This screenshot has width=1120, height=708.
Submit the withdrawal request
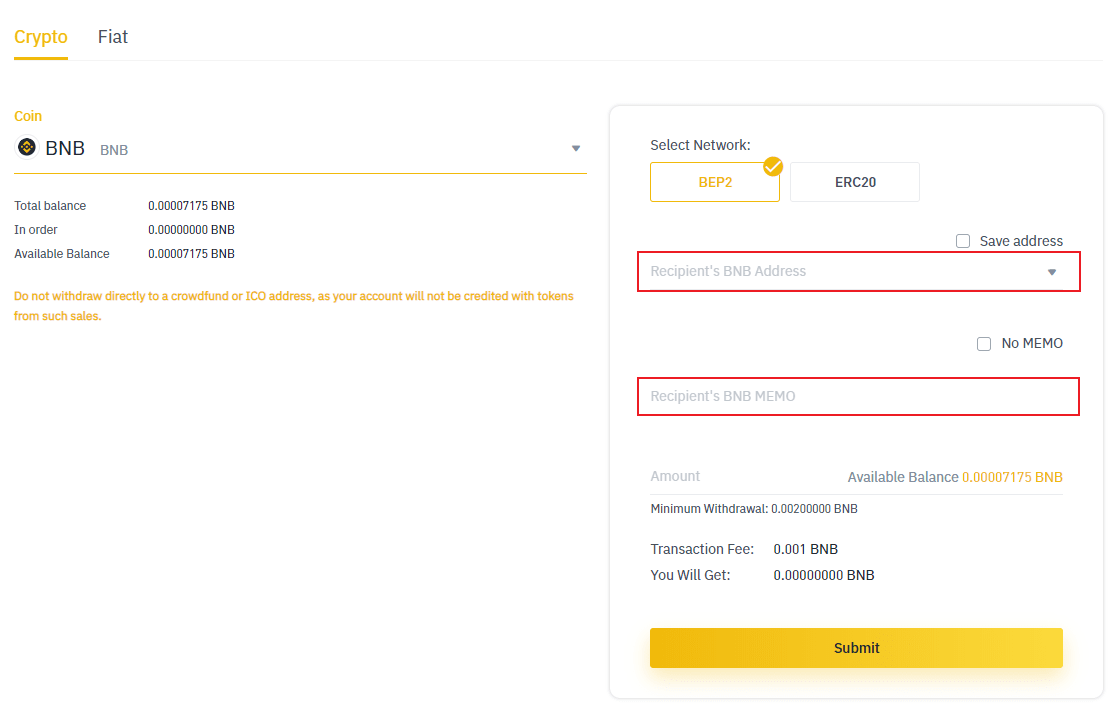coord(856,648)
